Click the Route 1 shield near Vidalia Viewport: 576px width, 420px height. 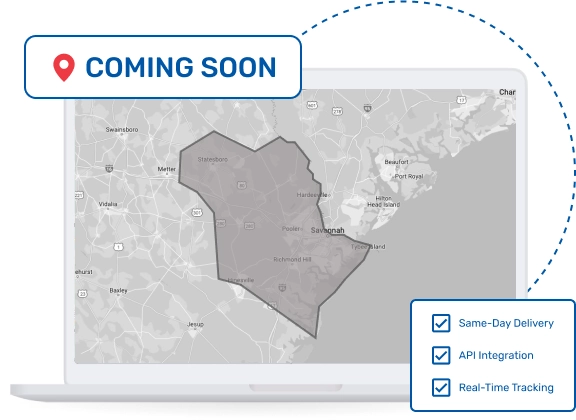(x=118, y=247)
